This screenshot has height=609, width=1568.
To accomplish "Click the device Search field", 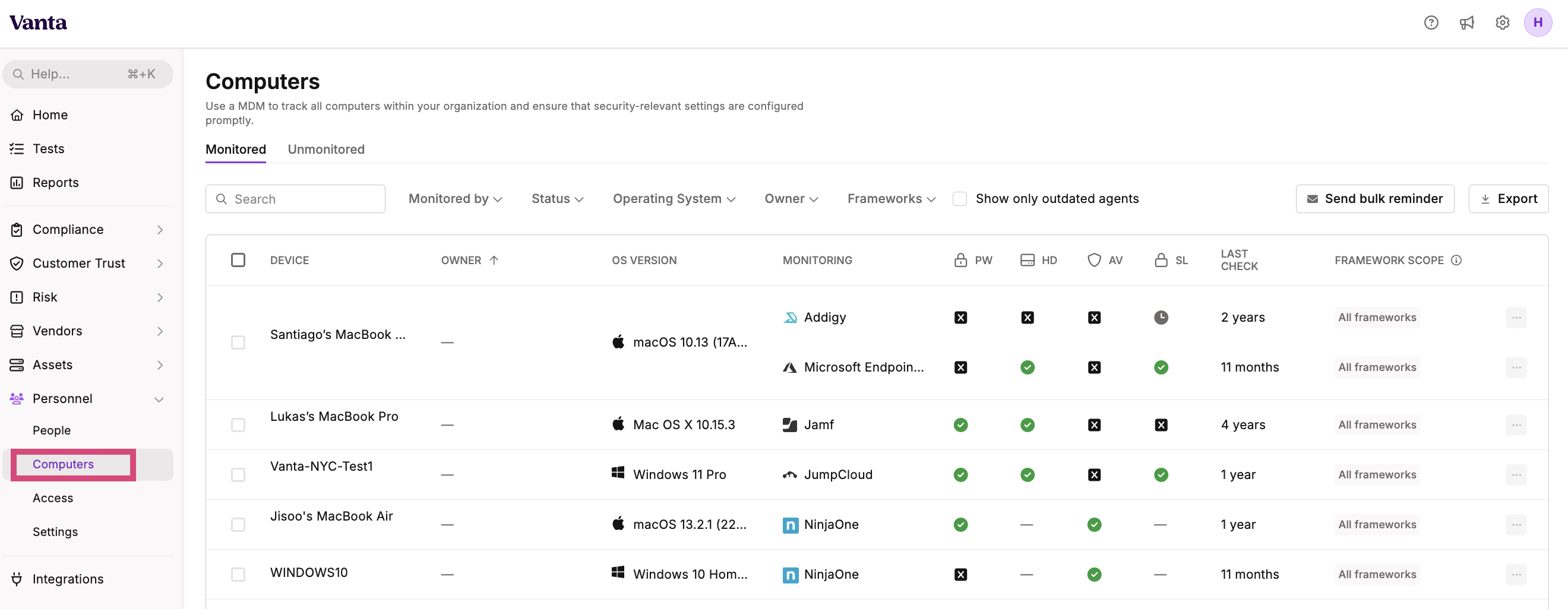I will pyautogui.click(x=295, y=199).
